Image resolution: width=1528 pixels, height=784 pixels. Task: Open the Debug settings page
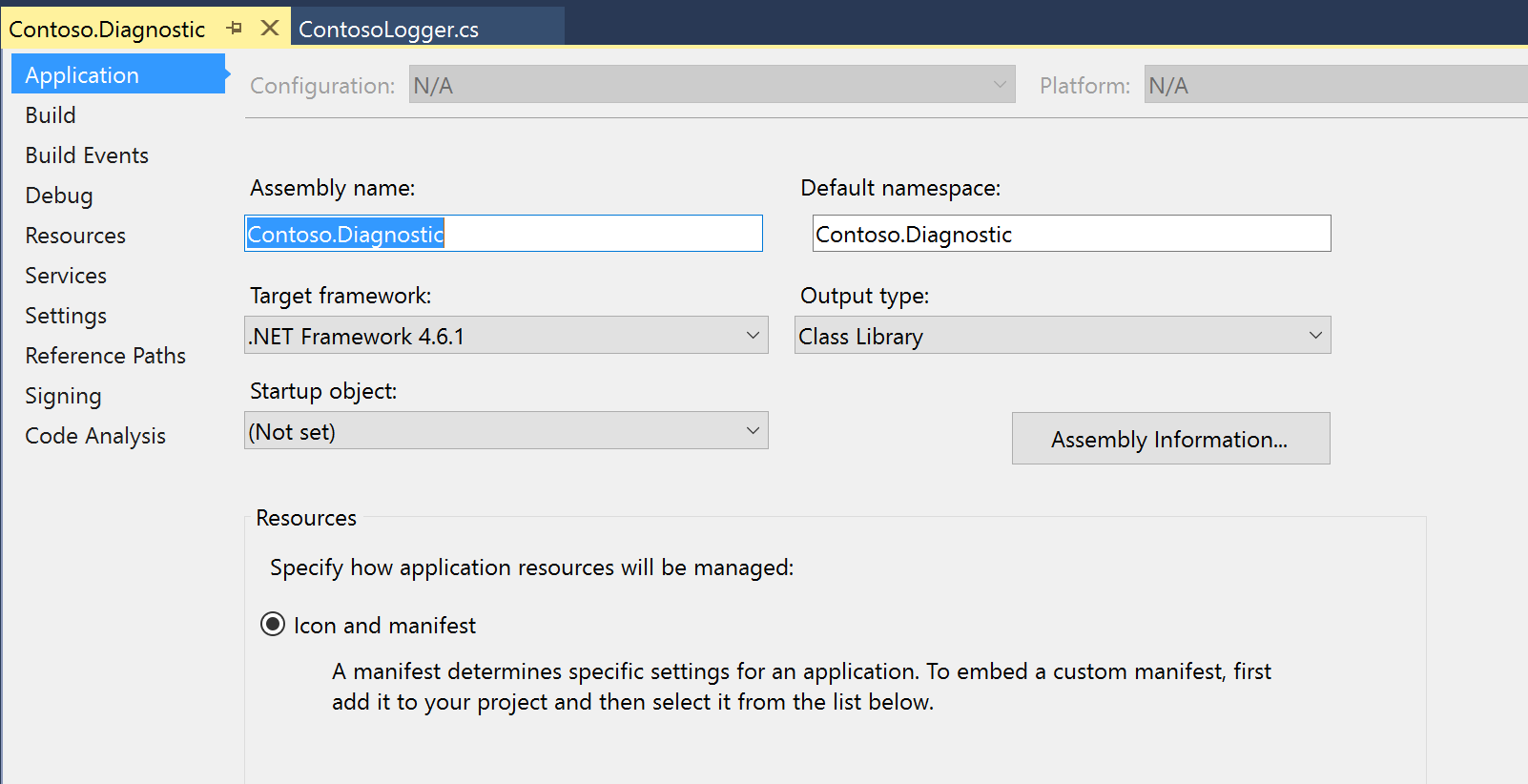pos(59,196)
